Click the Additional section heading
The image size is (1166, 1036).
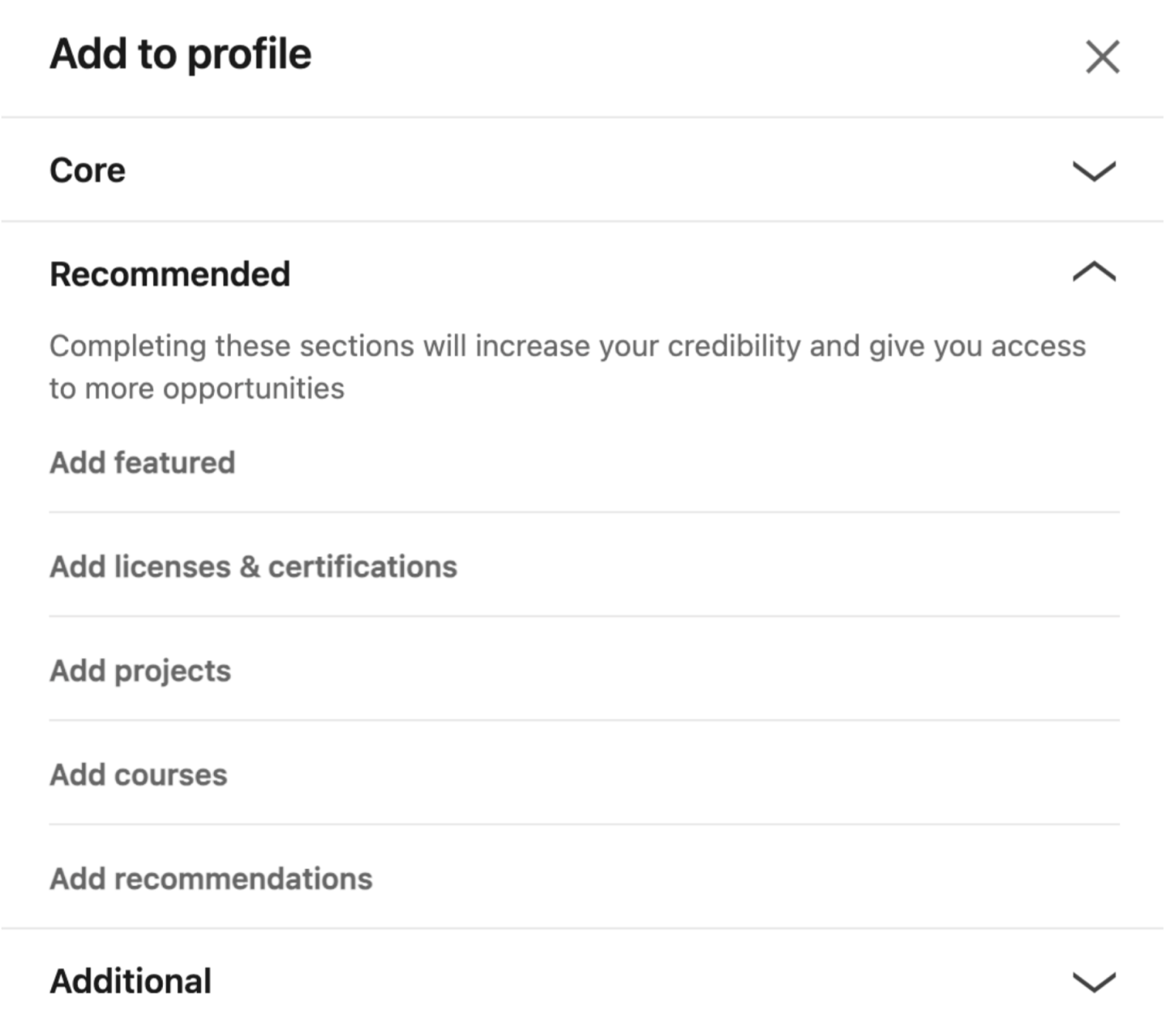point(131,981)
